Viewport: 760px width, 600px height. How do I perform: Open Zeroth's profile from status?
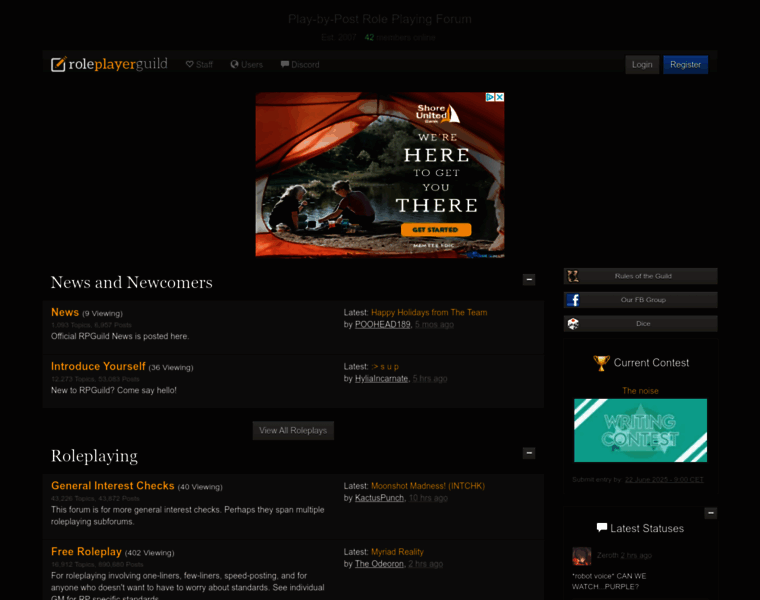point(608,555)
